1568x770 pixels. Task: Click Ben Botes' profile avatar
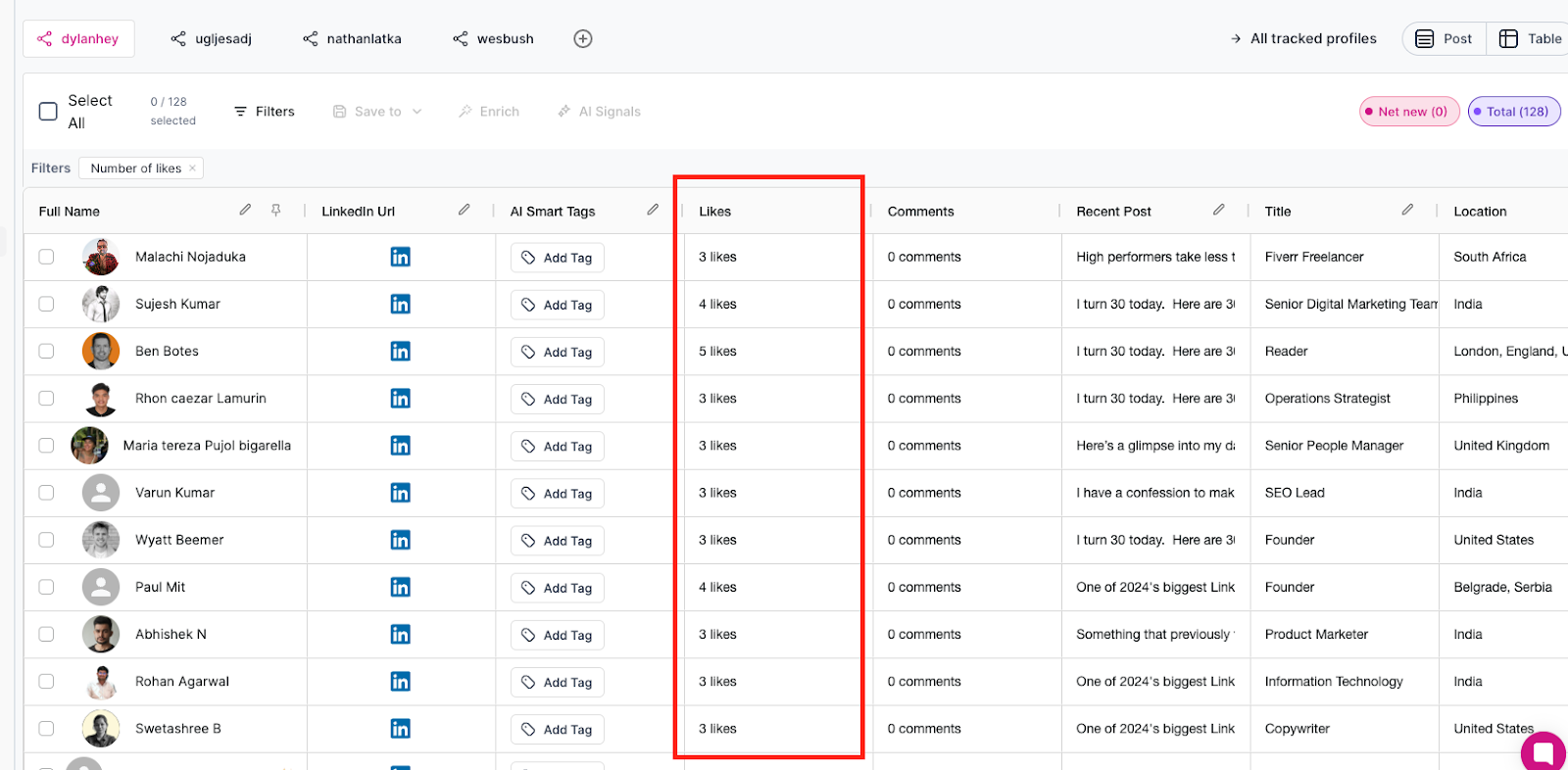click(x=101, y=351)
